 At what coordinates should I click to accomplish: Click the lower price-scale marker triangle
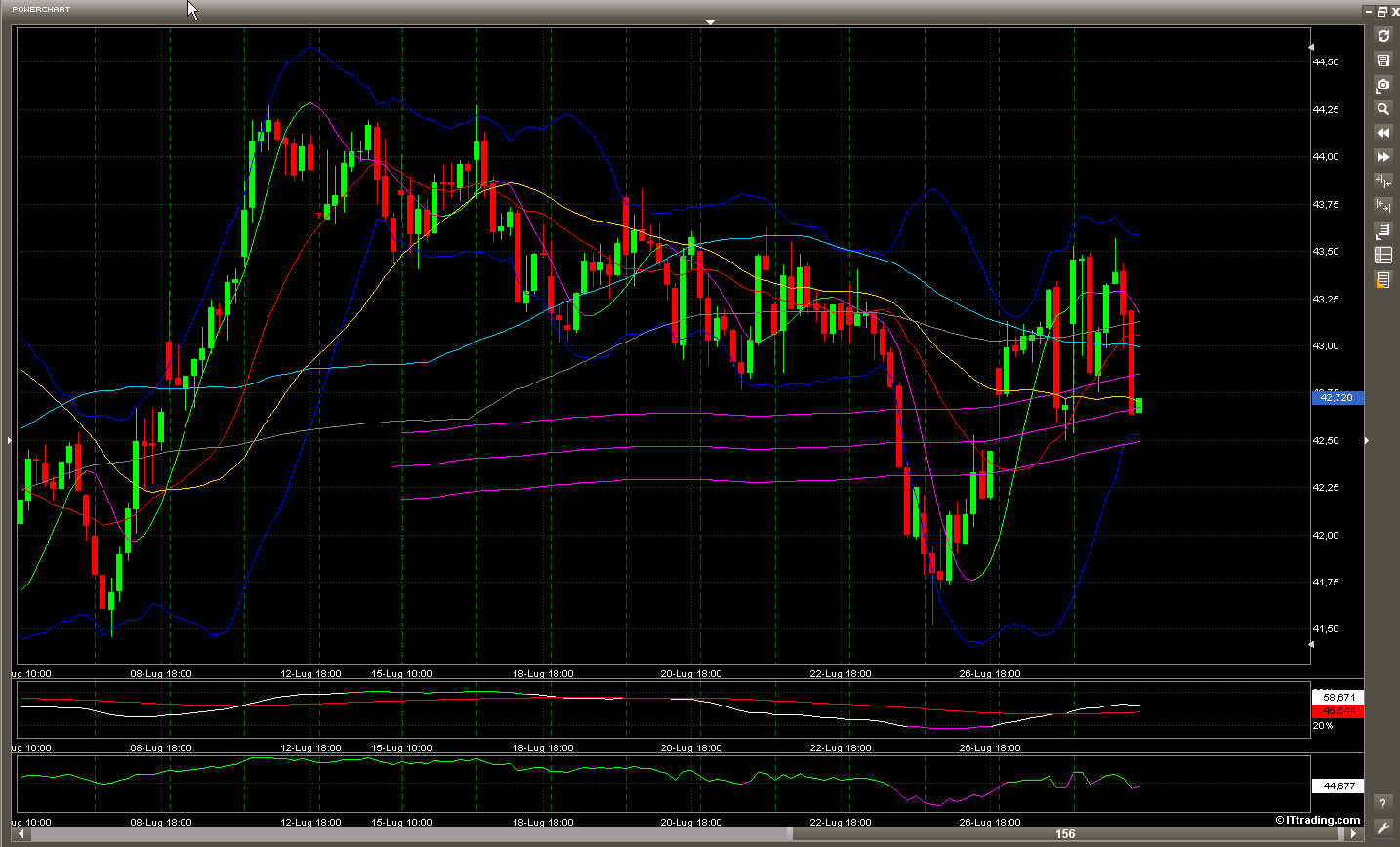[1311, 644]
